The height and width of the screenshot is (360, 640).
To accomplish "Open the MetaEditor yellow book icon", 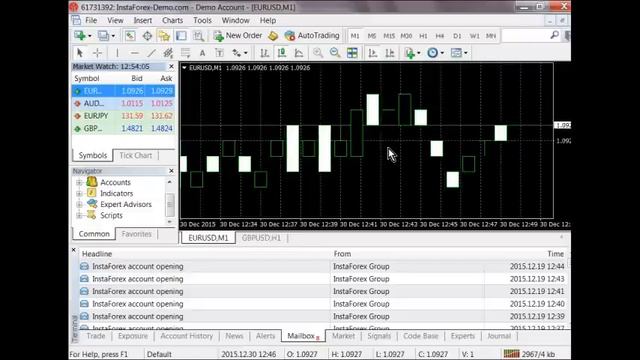I will point(273,36).
